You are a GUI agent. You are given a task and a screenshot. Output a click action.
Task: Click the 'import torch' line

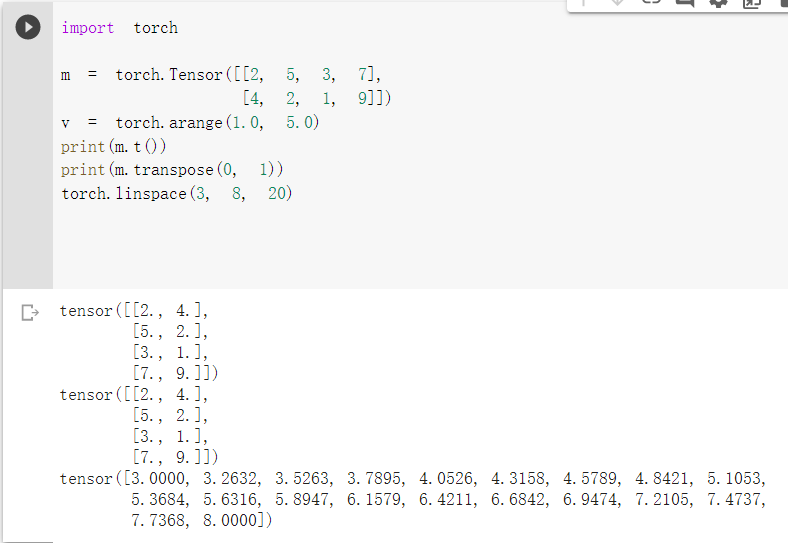tap(119, 28)
